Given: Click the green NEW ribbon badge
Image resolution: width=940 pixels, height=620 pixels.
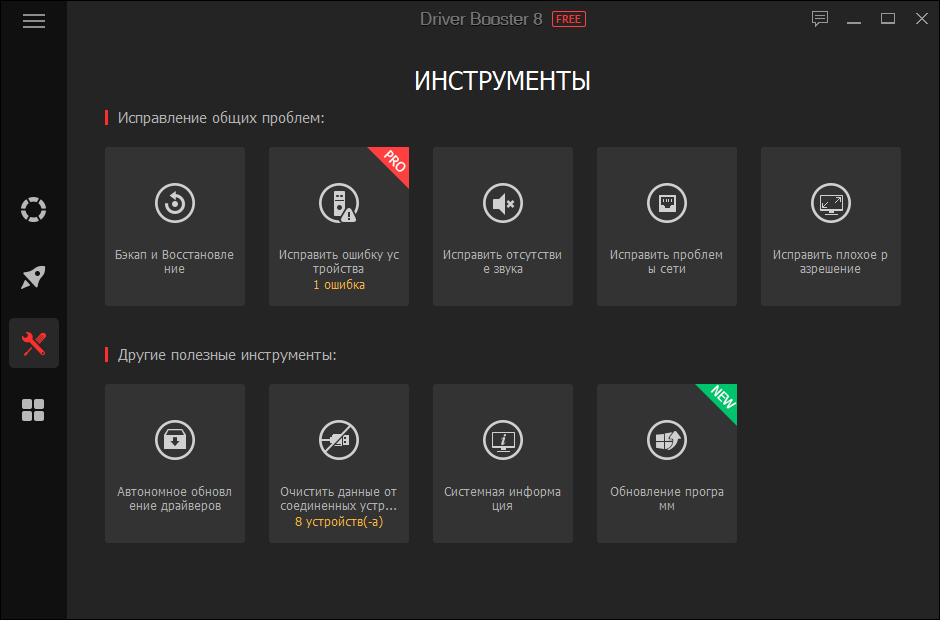Looking at the screenshot, I should (x=722, y=398).
